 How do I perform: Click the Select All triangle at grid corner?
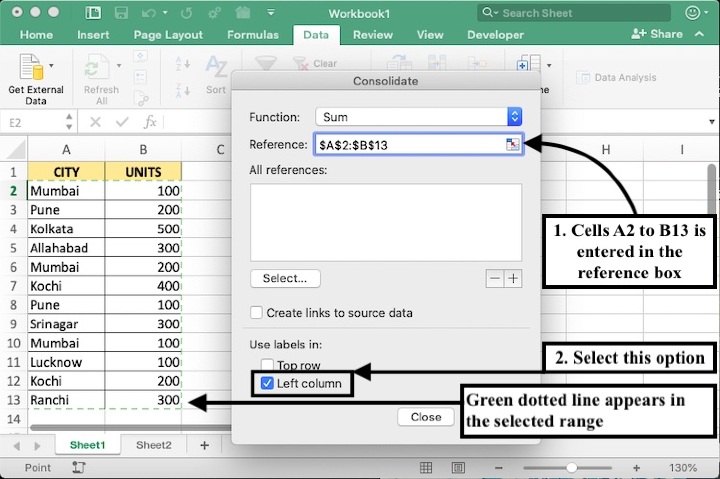point(15,150)
